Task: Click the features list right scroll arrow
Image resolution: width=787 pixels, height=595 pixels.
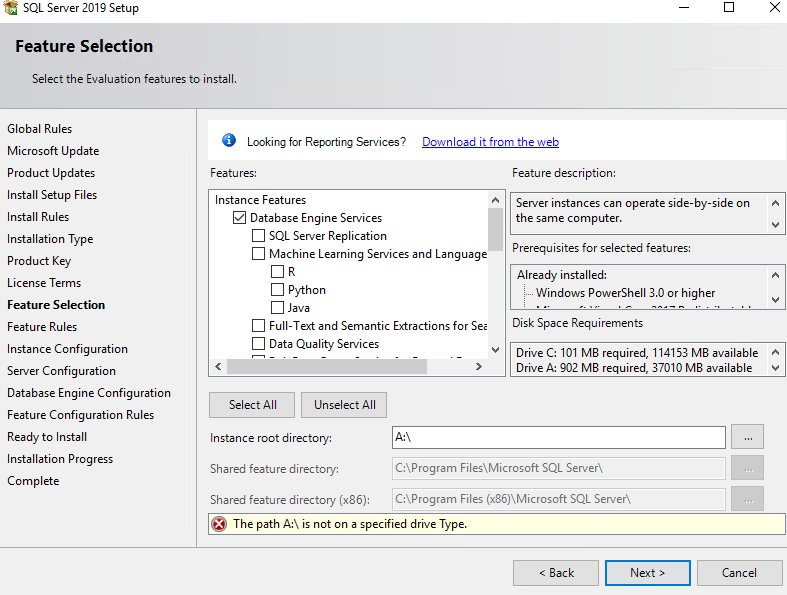Action: [x=478, y=367]
